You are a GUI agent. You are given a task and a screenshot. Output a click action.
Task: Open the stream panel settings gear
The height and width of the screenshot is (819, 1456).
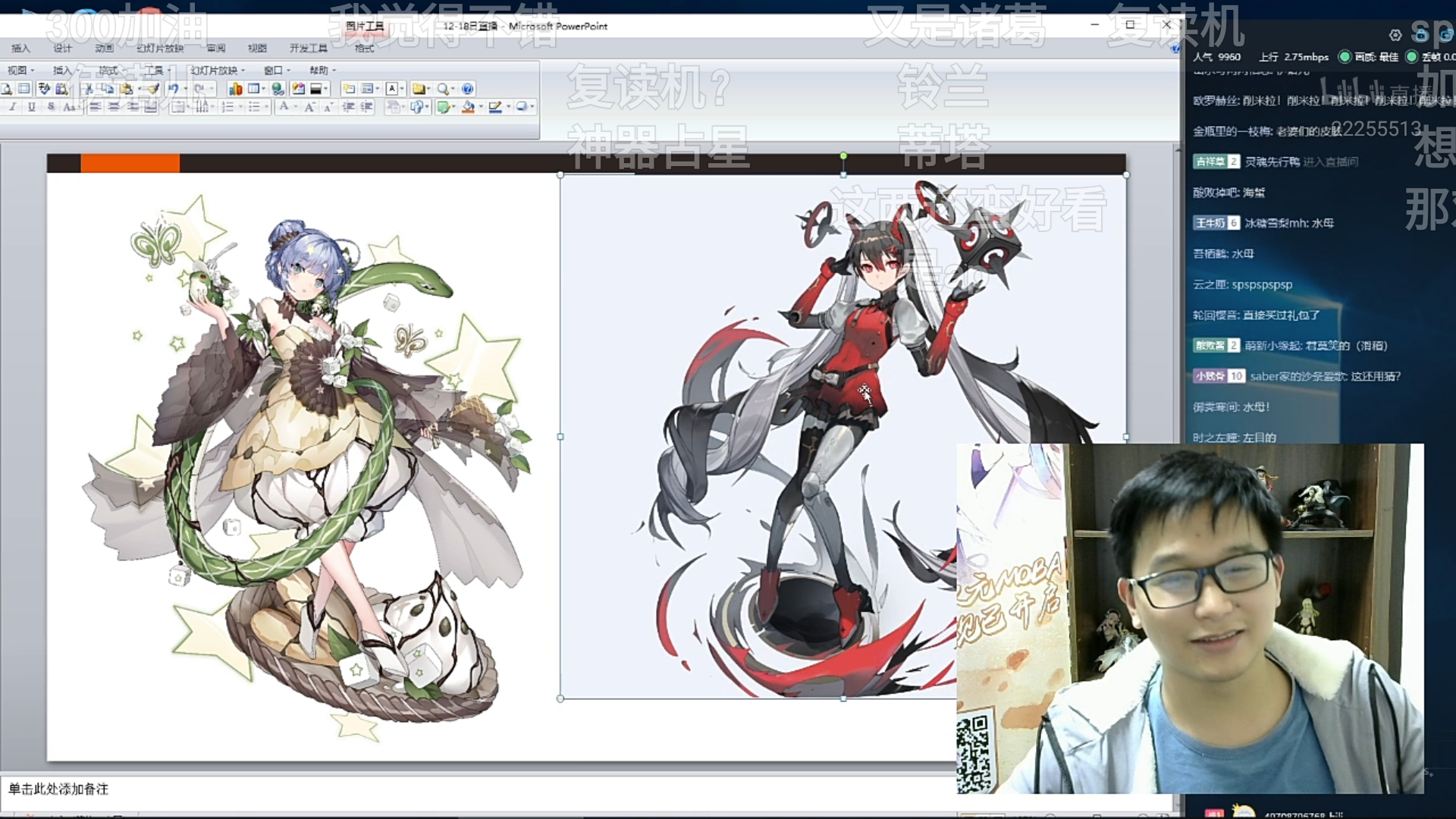pyautogui.click(x=1395, y=35)
